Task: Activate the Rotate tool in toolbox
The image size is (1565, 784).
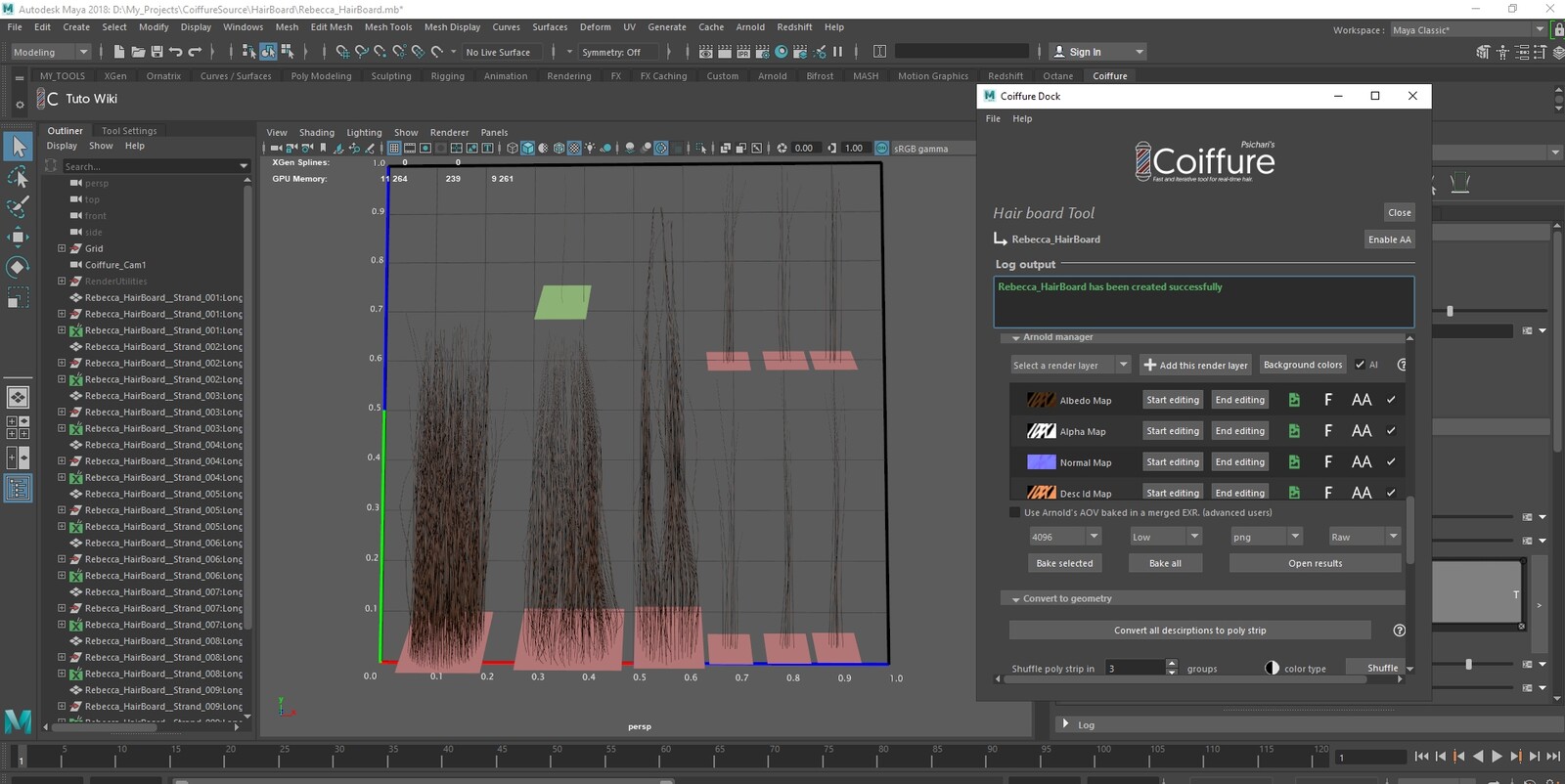Action: [18, 267]
